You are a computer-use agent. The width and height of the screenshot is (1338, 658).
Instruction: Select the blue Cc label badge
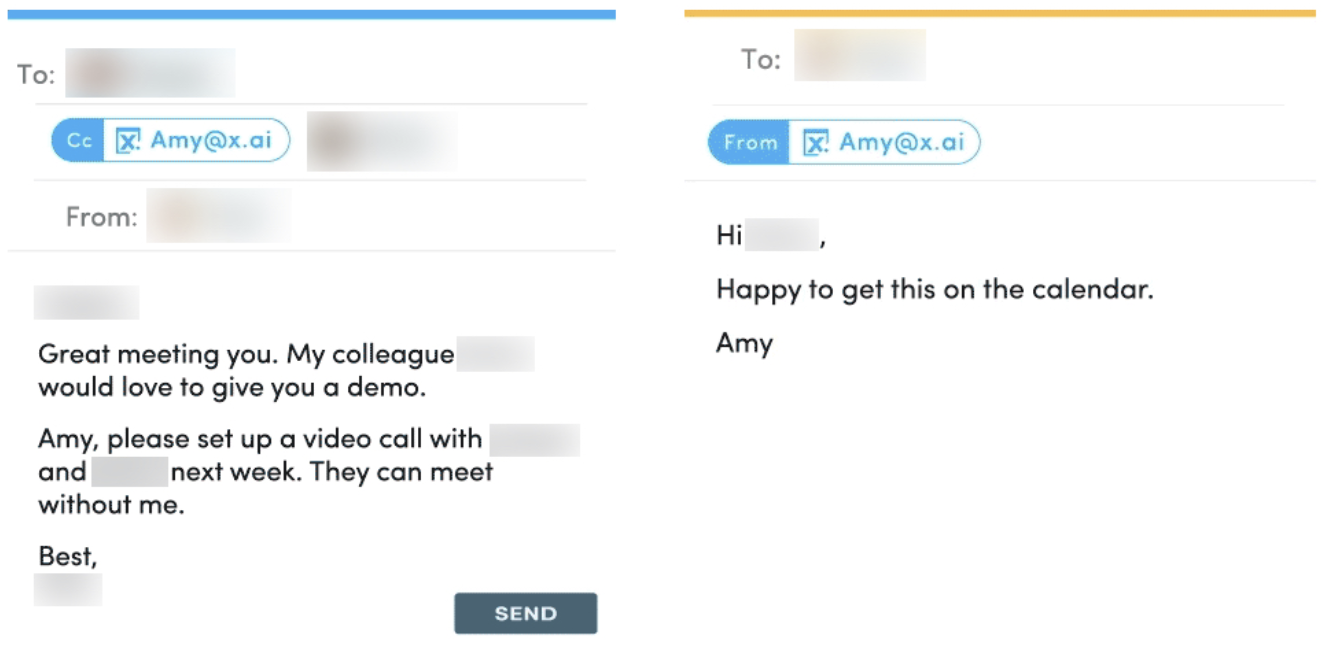point(79,141)
